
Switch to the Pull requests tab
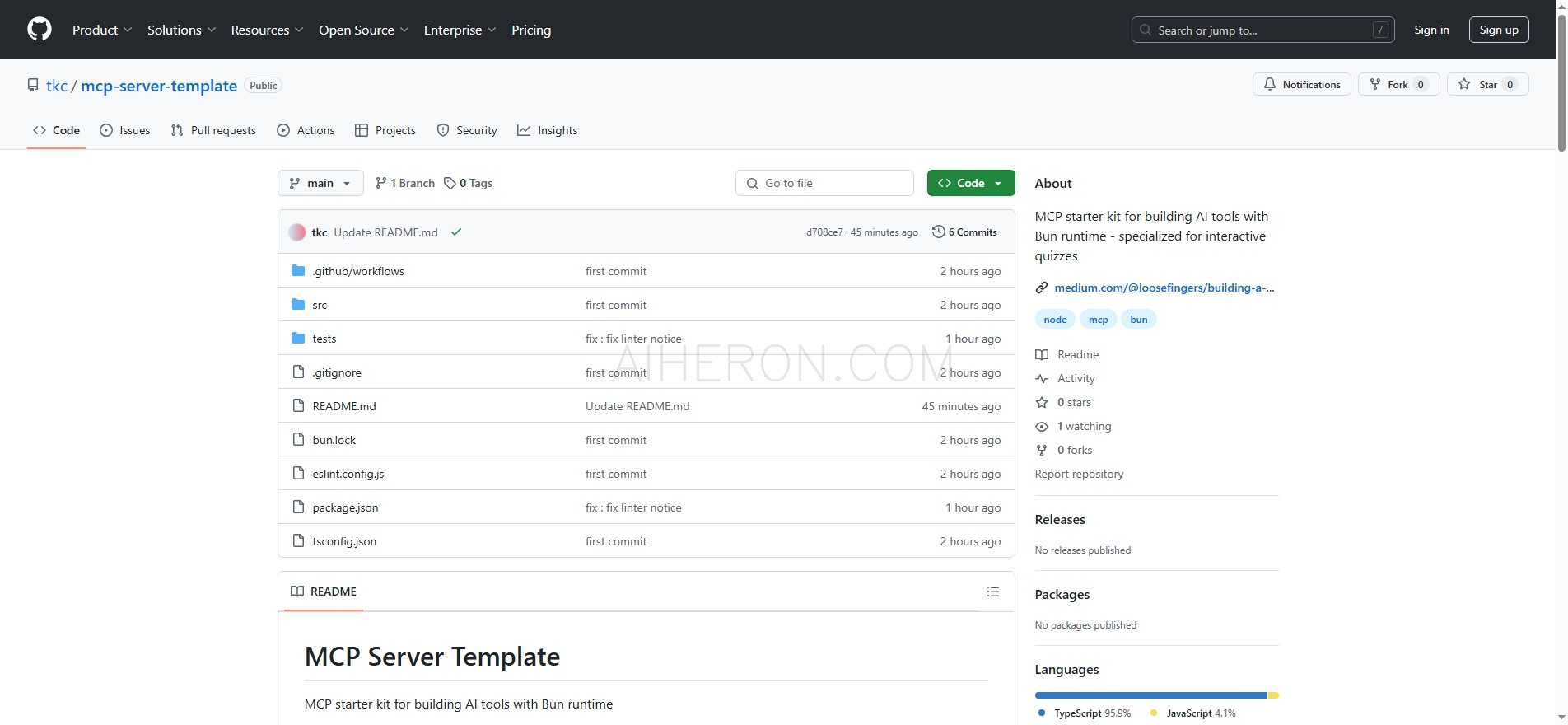coord(213,130)
